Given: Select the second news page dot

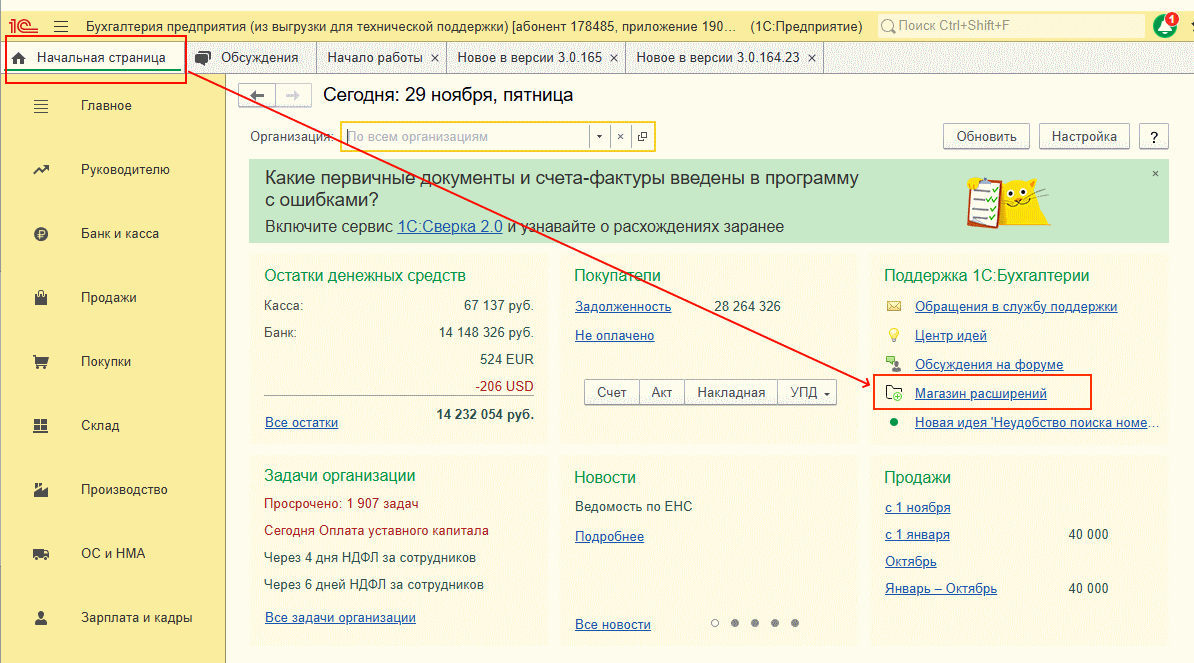Looking at the screenshot, I should click(x=735, y=623).
